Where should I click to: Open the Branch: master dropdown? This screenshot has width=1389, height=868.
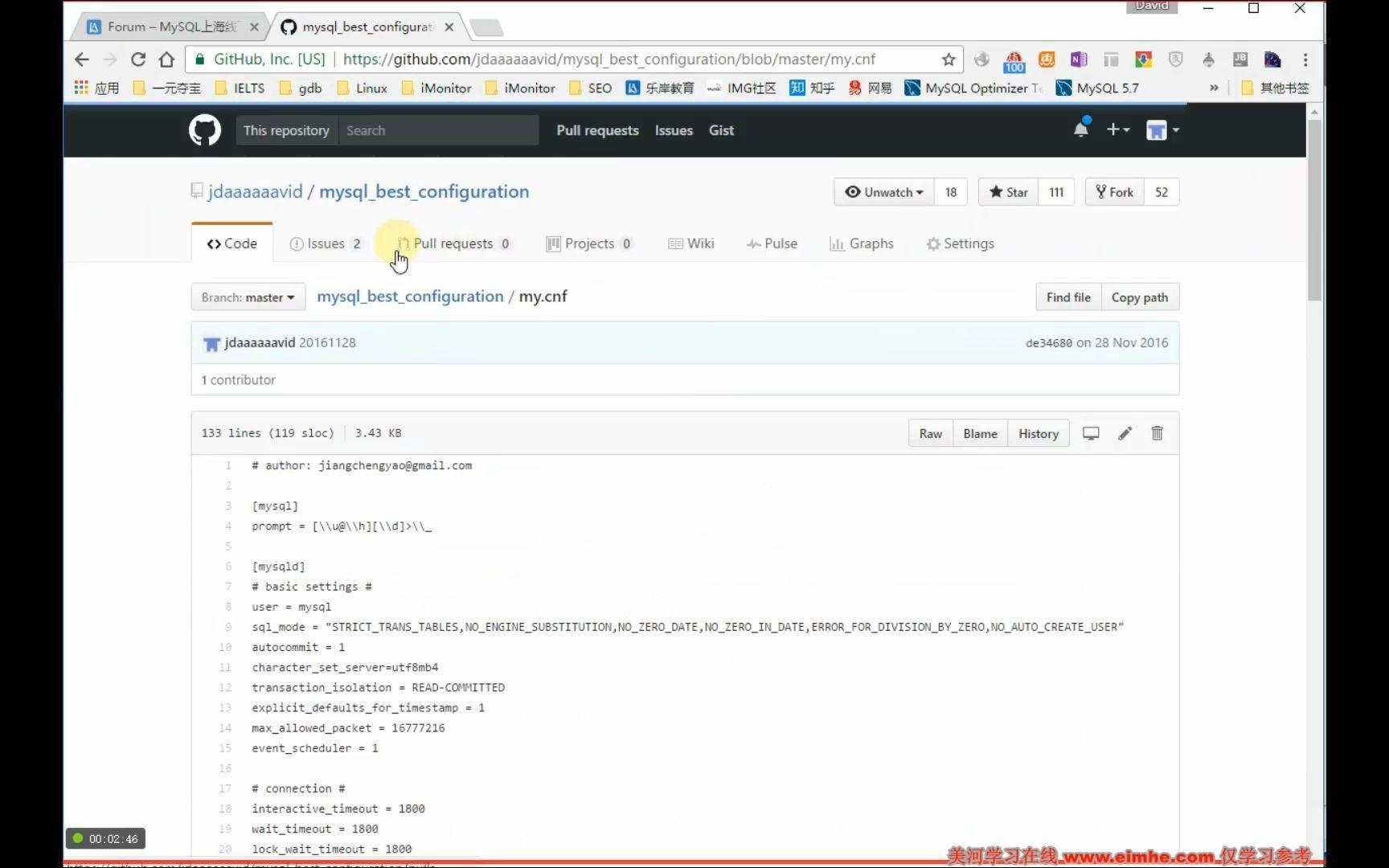tap(248, 297)
